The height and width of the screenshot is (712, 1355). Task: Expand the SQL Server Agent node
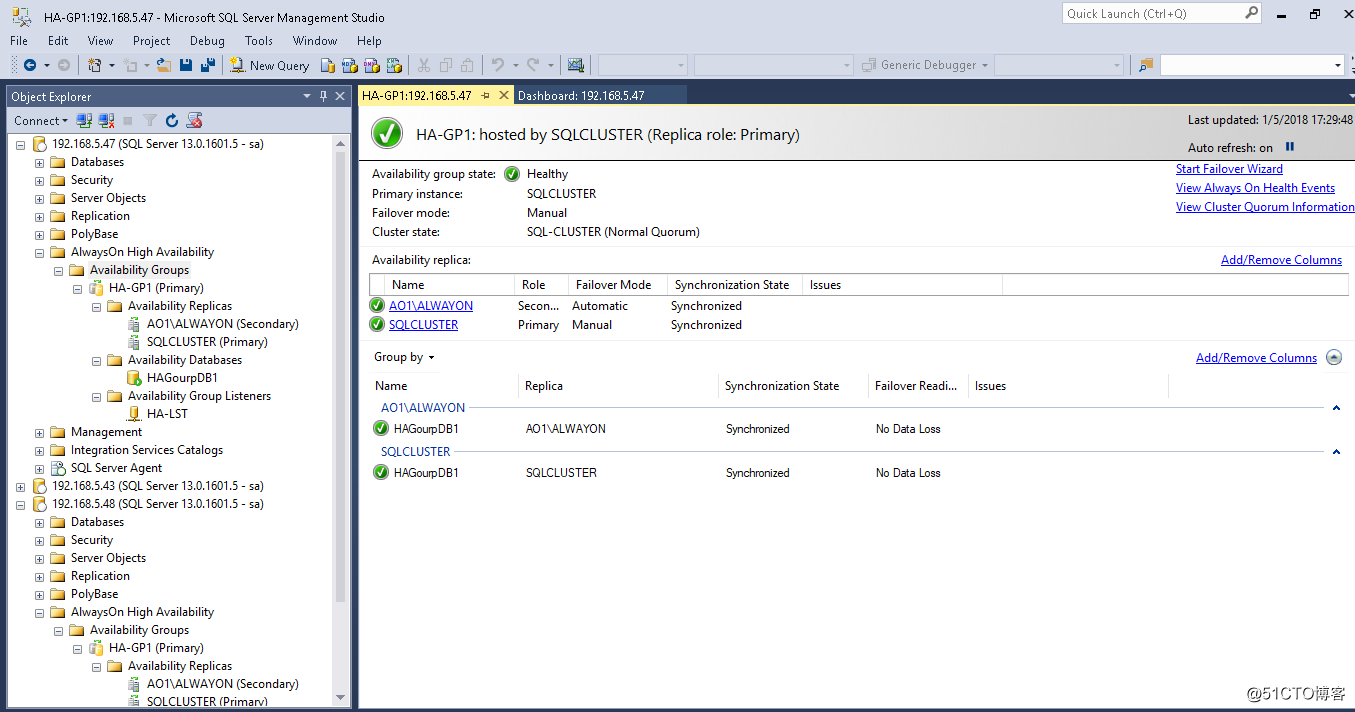[39, 468]
